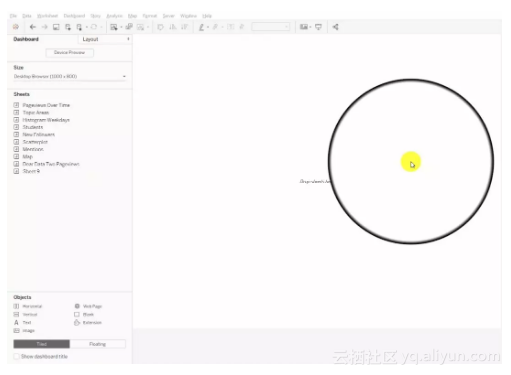Select the Dear Data Two Pageviews sheet
Image resolution: width=511 pixels, height=375 pixels.
[x=46, y=164]
